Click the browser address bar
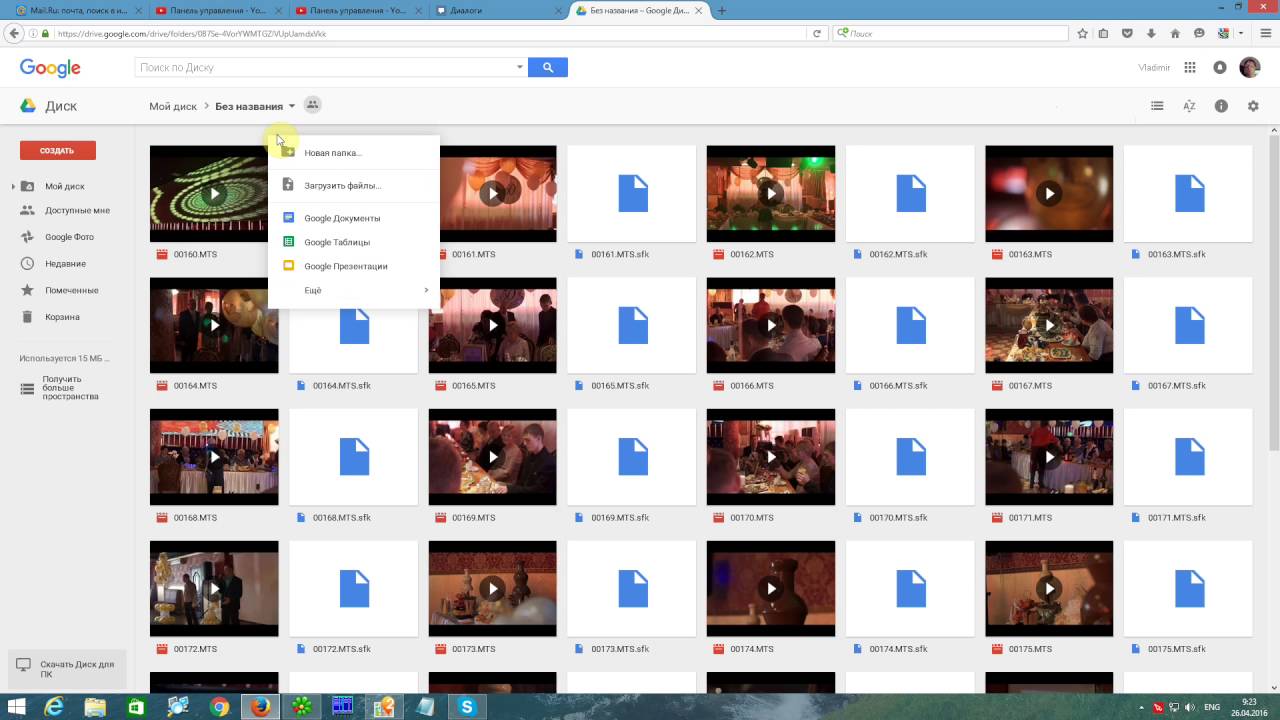 click(430, 33)
